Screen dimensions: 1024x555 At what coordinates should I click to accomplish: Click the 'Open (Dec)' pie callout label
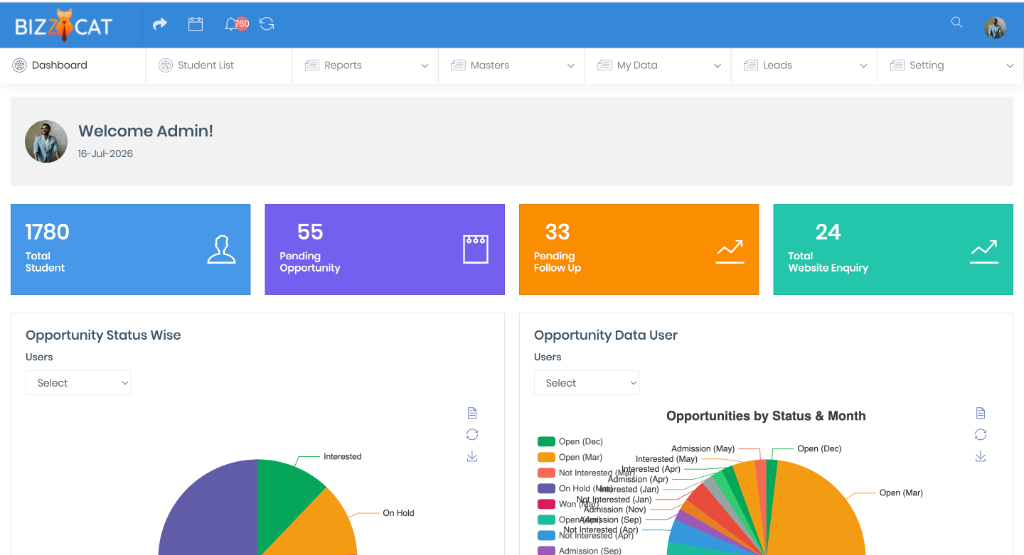pos(819,449)
